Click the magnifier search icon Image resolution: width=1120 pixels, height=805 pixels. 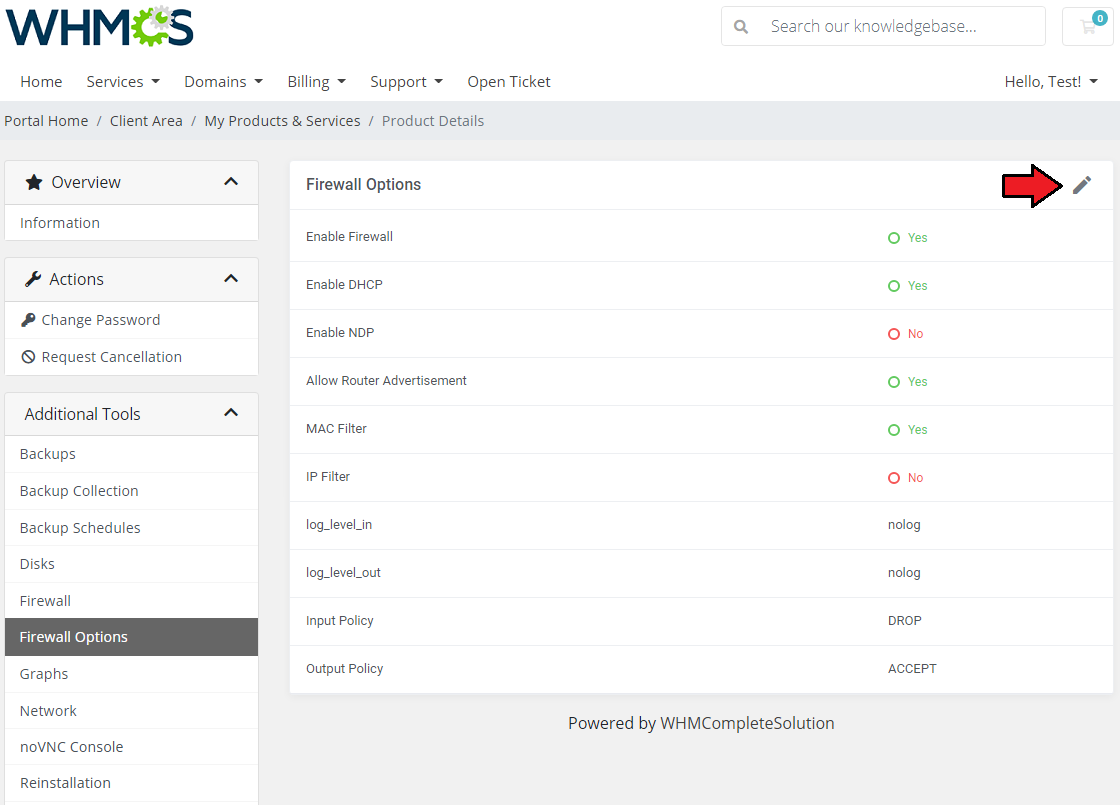pos(741,27)
